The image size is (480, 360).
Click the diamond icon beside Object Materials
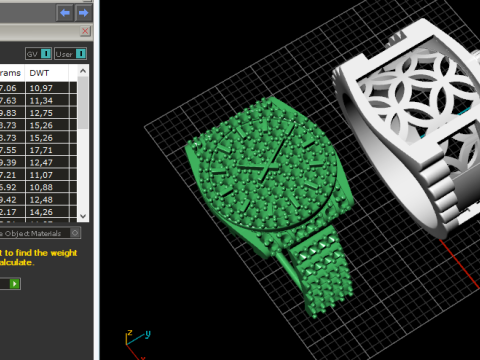coord(75,233)
